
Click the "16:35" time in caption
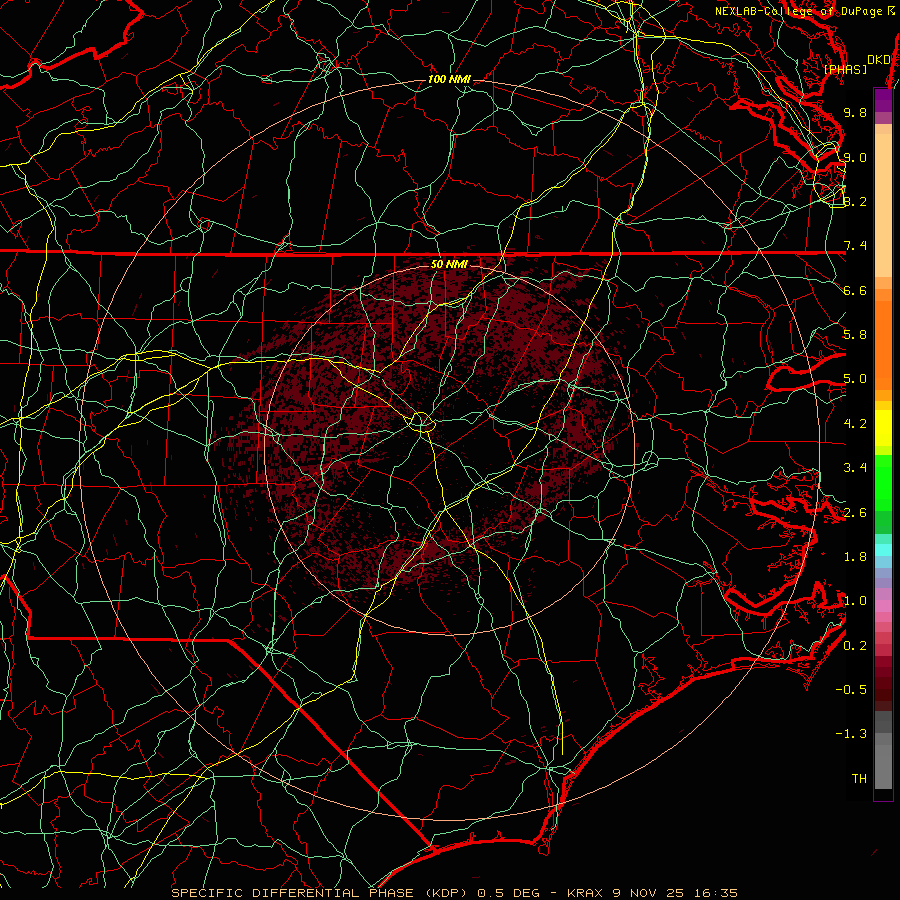[x=715, y=893]
